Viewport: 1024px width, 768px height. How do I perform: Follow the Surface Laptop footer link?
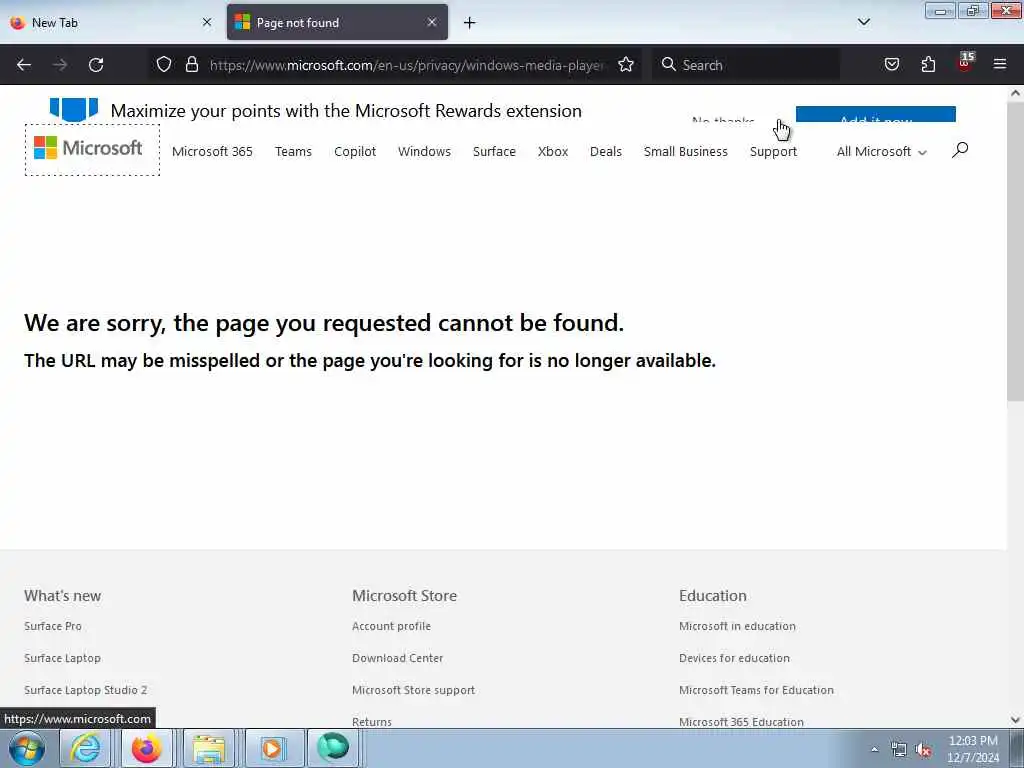coord(63,658)
